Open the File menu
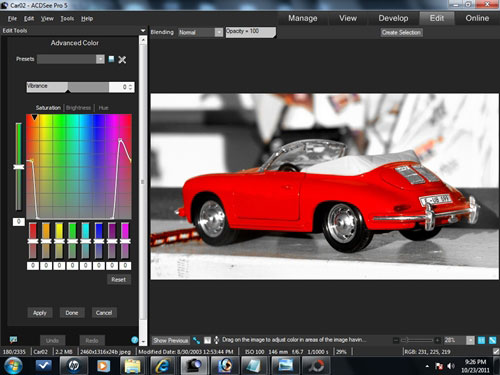Viewport: 500px width, 375px height. coord(12,18)
